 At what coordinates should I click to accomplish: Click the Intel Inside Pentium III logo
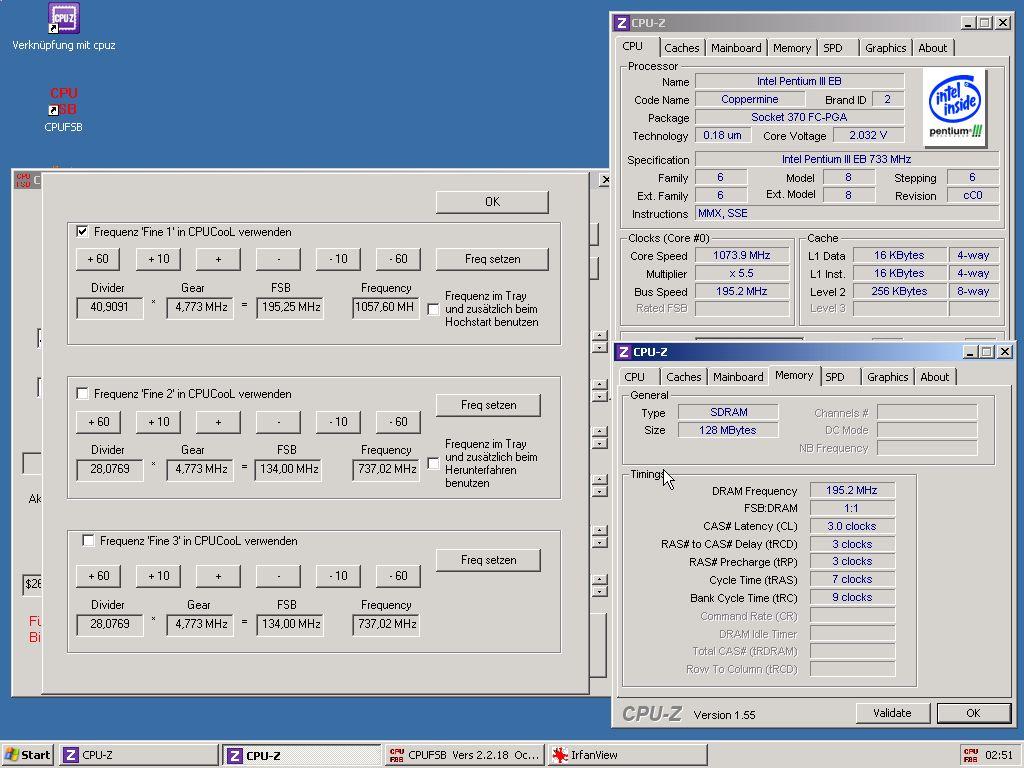pyautogui.click(x=955, y=108)
